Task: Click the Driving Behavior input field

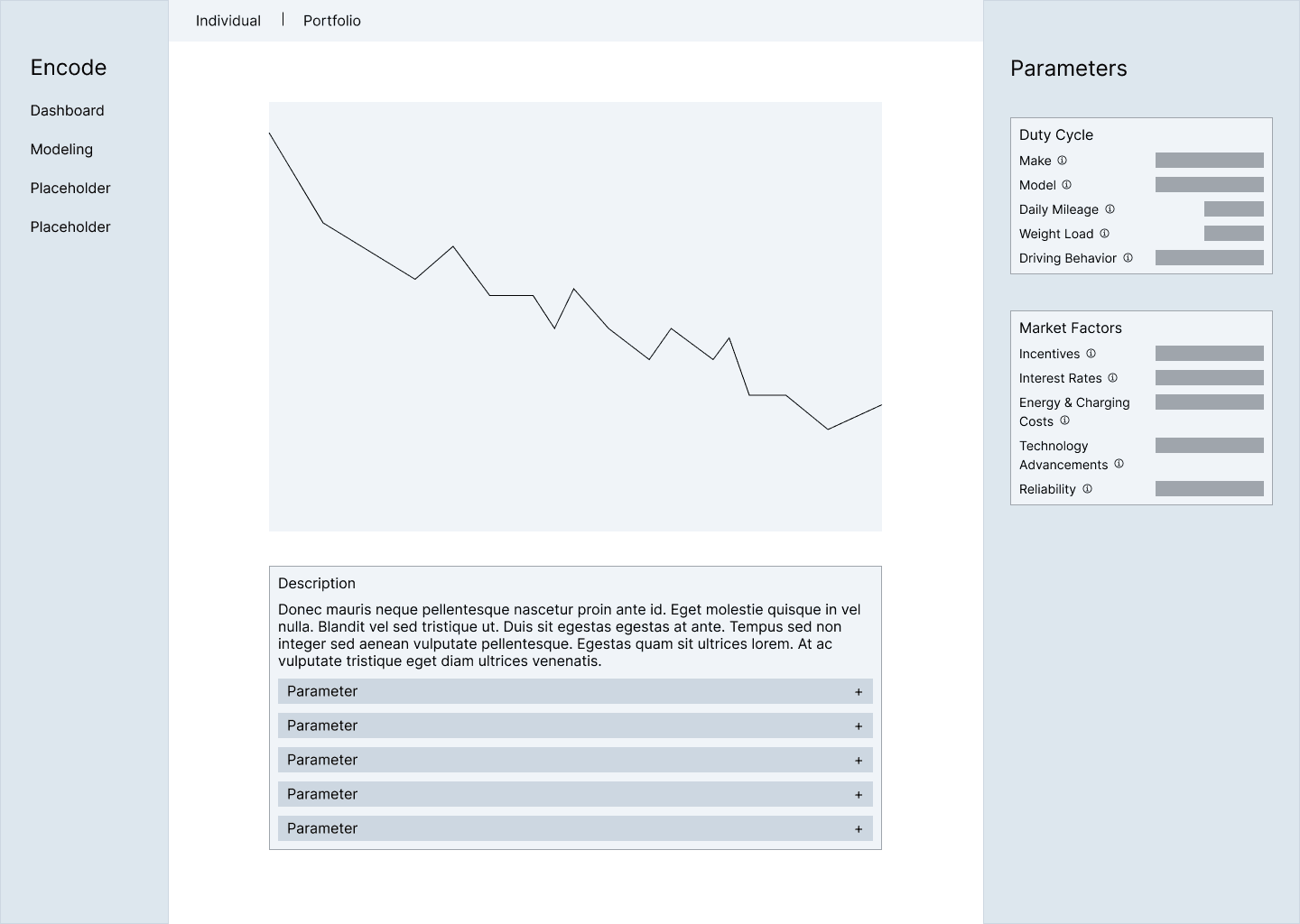Action: [x=1210, y=258]
